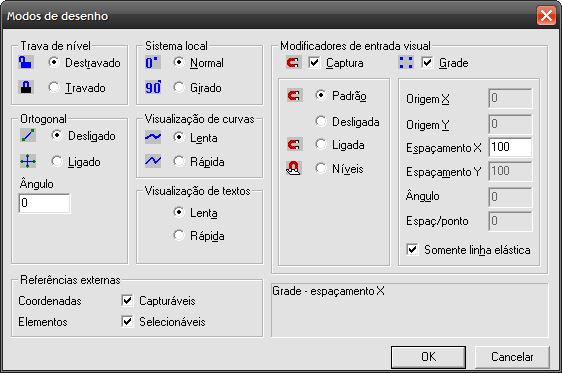This screenshot has width=562, height=373.
Task: Click the Cancelar button
Action: click(512, 357)
